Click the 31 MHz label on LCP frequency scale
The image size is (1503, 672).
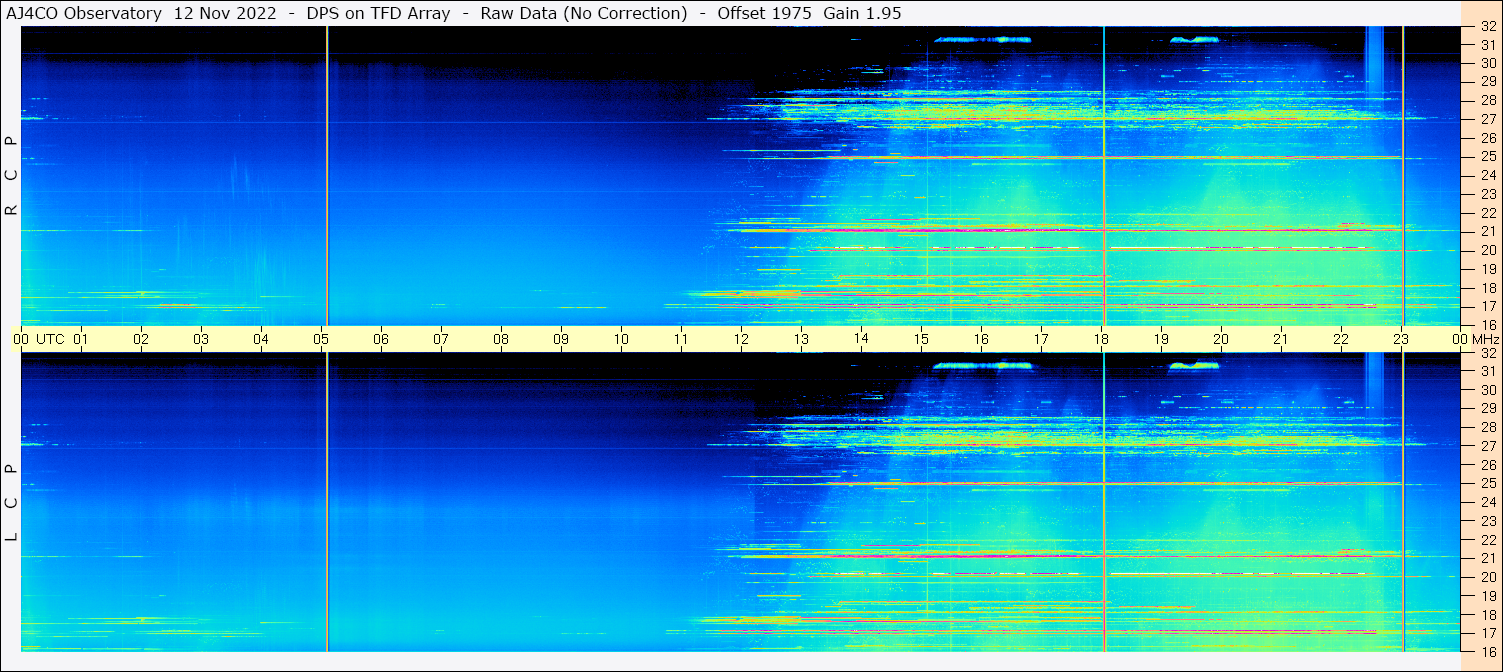coord(1488,371)
